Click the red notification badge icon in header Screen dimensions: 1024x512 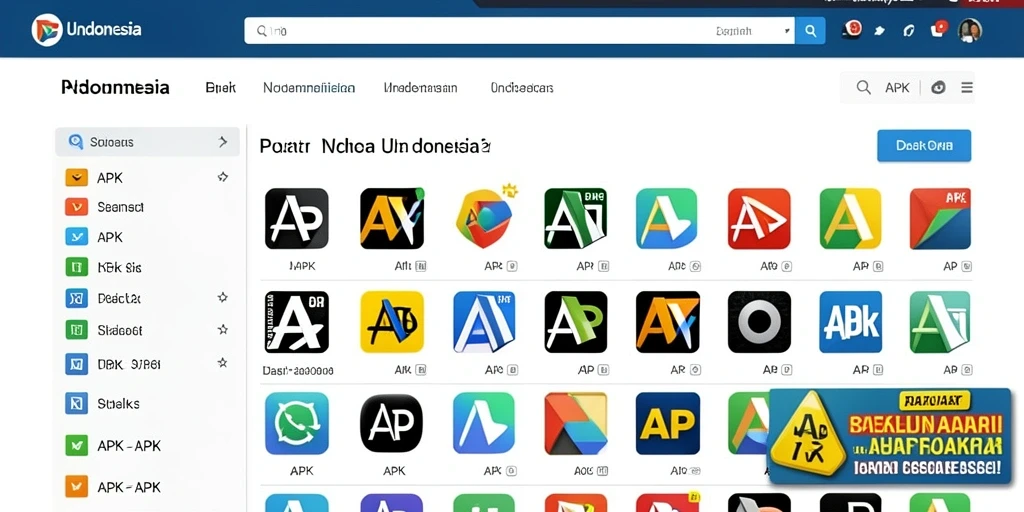pyautogui.click(x=852, y=29)
